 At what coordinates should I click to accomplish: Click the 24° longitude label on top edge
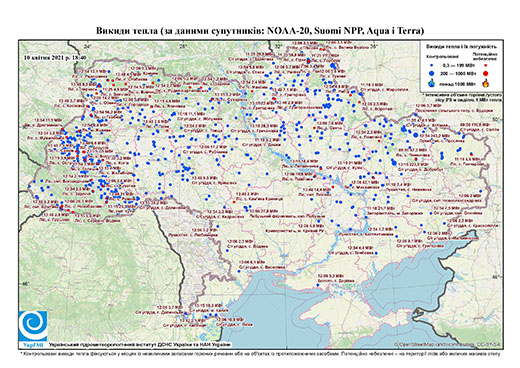tap(88, 47)
